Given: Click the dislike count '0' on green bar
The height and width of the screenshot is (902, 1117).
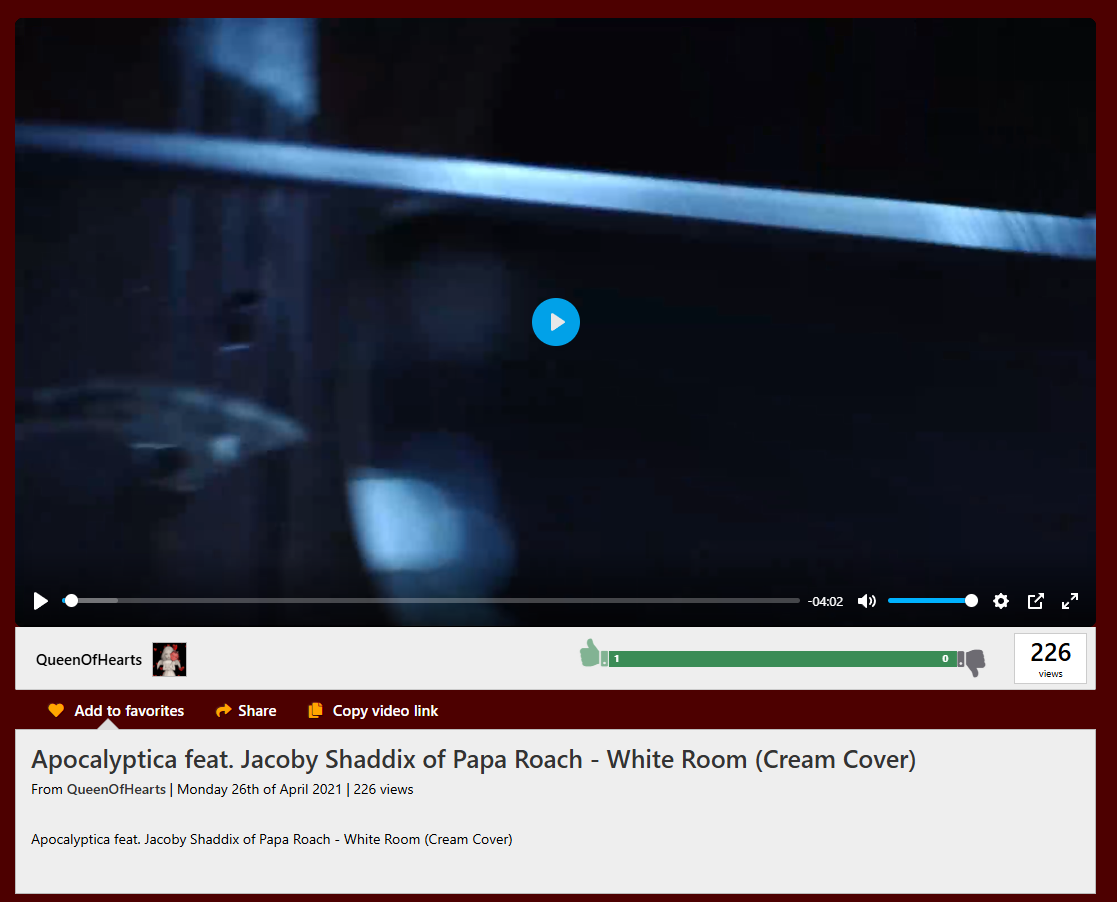Looking at the screenshot, I should tap(945, 659).
